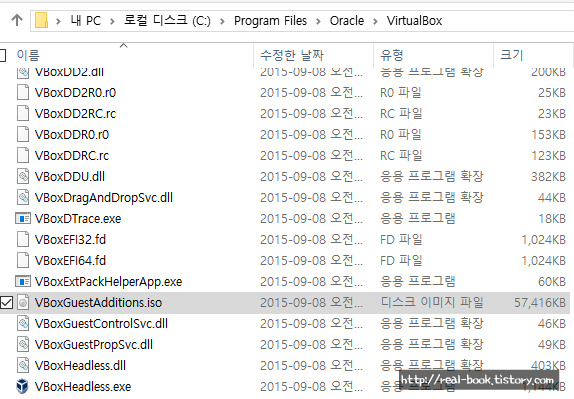The height and width of the screenshot is (399, 574).
Task: Select the VBoxDDRC.rc file name
Action: pos(72,156)
